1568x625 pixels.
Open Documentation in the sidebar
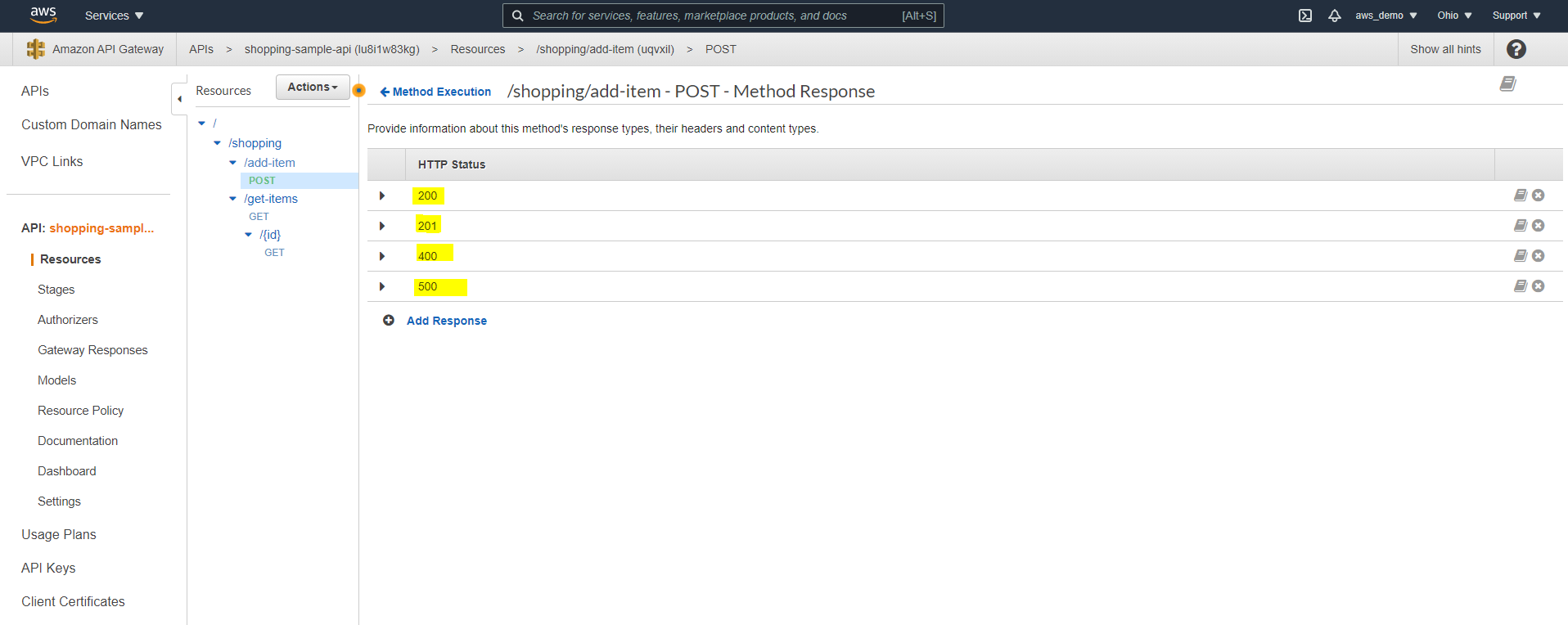click(x=78, y=441)
